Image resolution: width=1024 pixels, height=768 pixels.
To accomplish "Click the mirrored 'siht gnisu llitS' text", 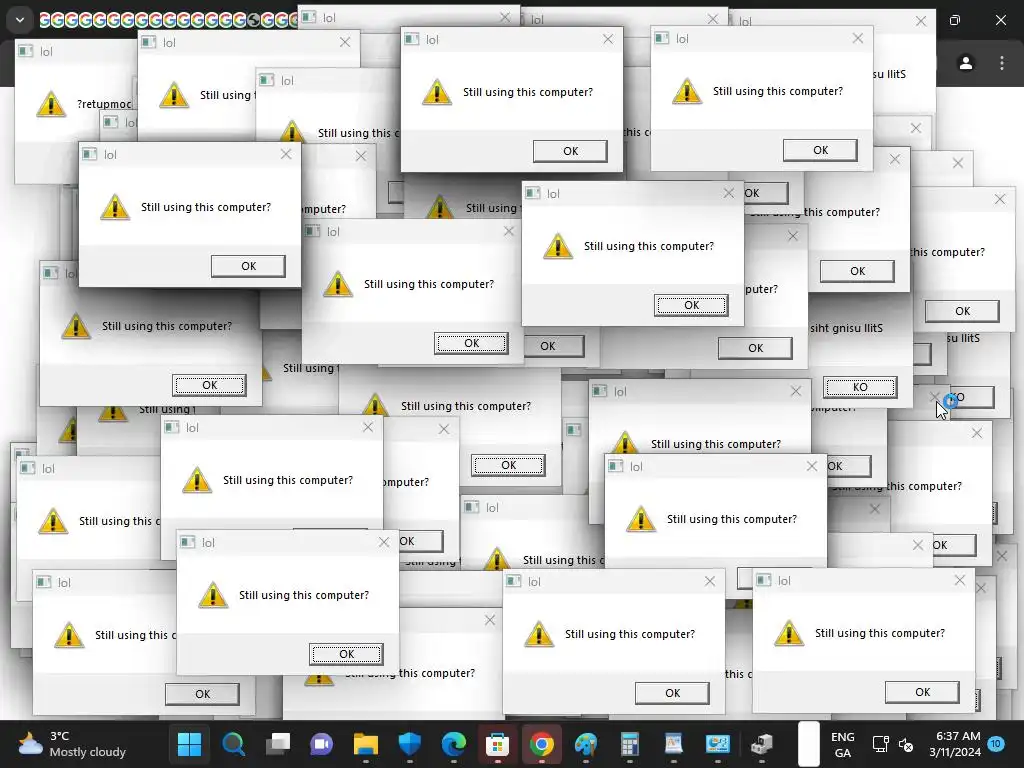I will [x=846, y=328].
